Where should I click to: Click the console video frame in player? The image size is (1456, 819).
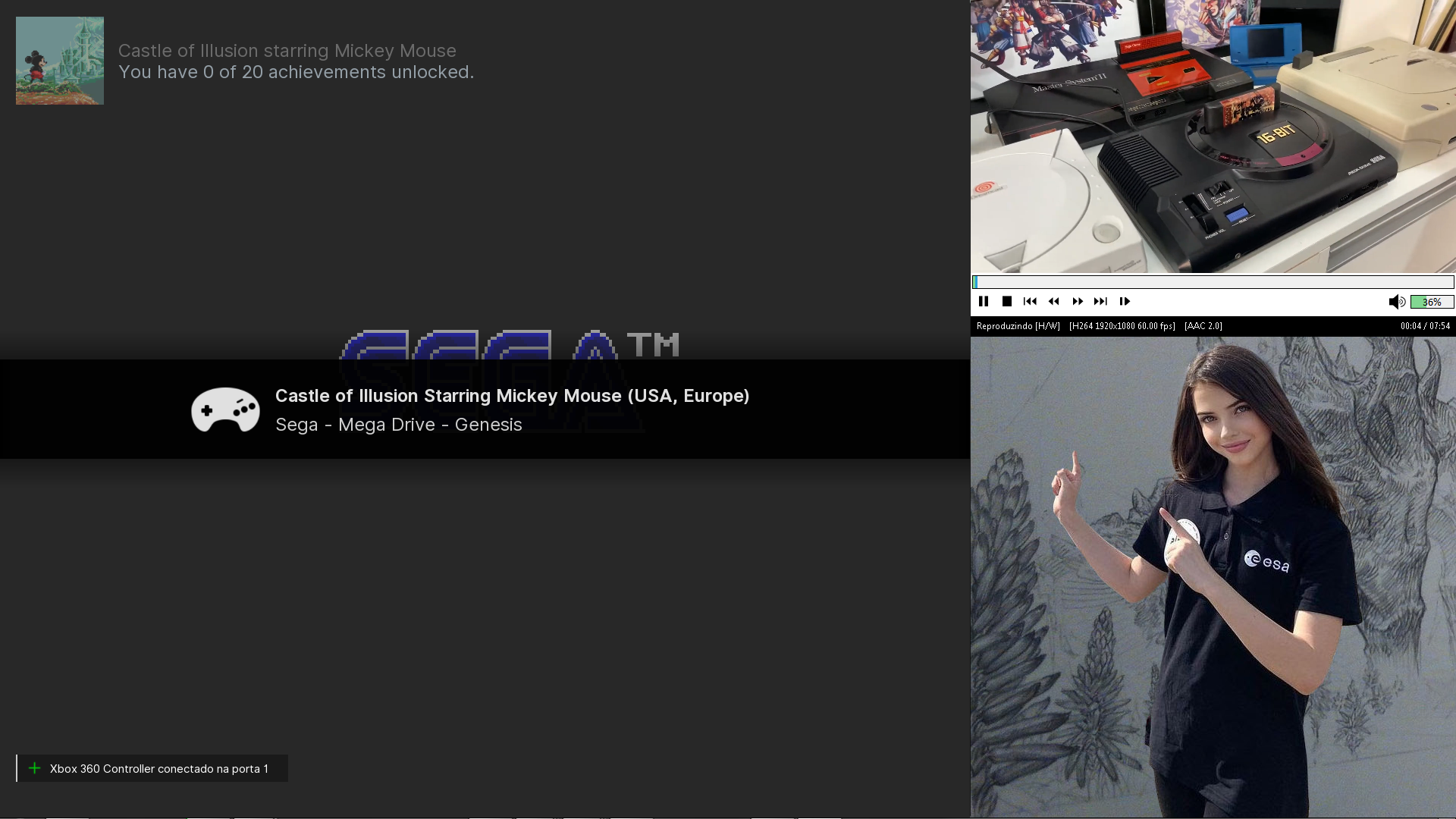(1213, 136)
